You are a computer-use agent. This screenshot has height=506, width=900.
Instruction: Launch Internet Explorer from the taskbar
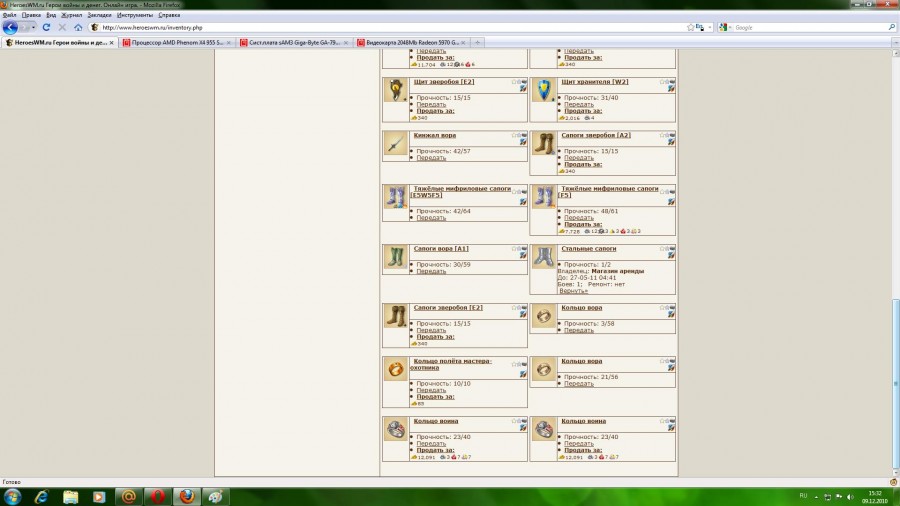41,497
